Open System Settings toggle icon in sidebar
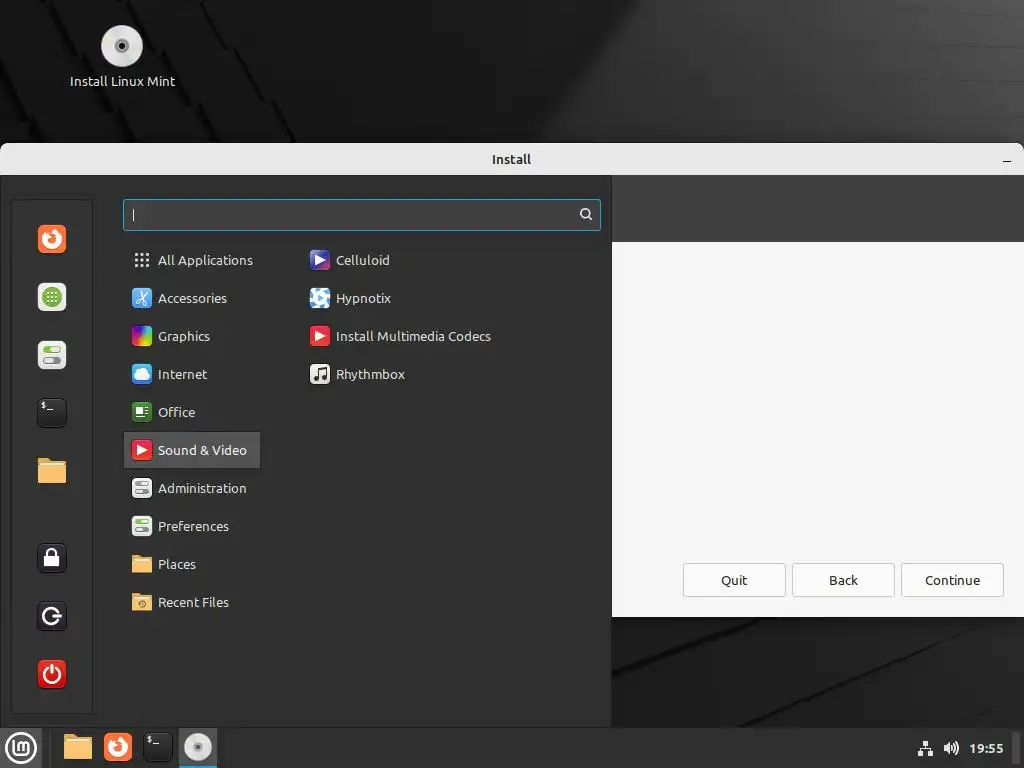 [x=52, y=355]
